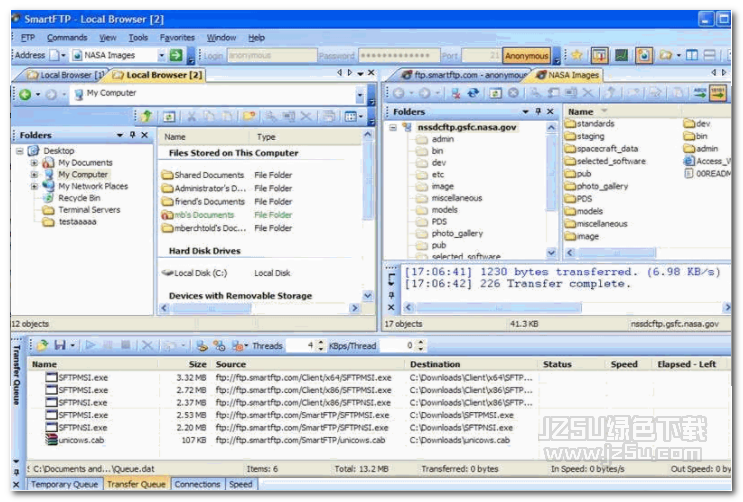Click the disconnect icon in the remote toolbar
743x502 pixels.
(456, 93)
